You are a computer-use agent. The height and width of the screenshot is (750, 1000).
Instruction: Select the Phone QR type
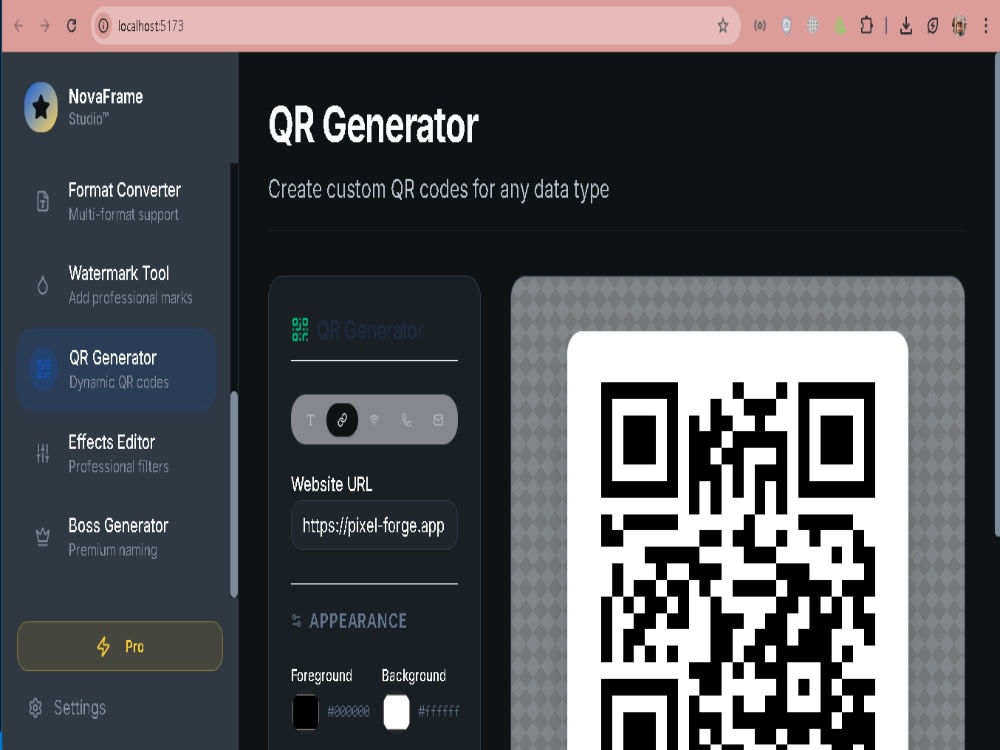click(406, 420)
